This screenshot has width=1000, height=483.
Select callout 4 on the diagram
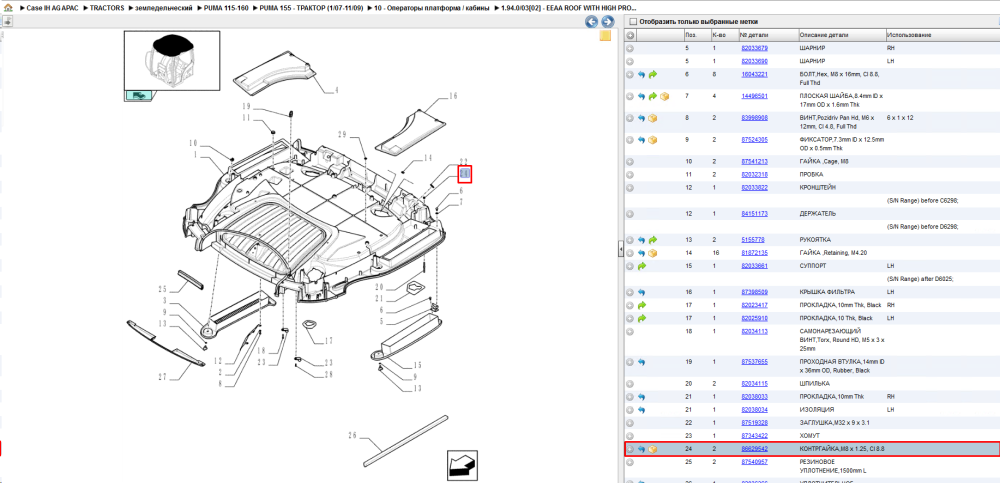click(x=336, y=90)
